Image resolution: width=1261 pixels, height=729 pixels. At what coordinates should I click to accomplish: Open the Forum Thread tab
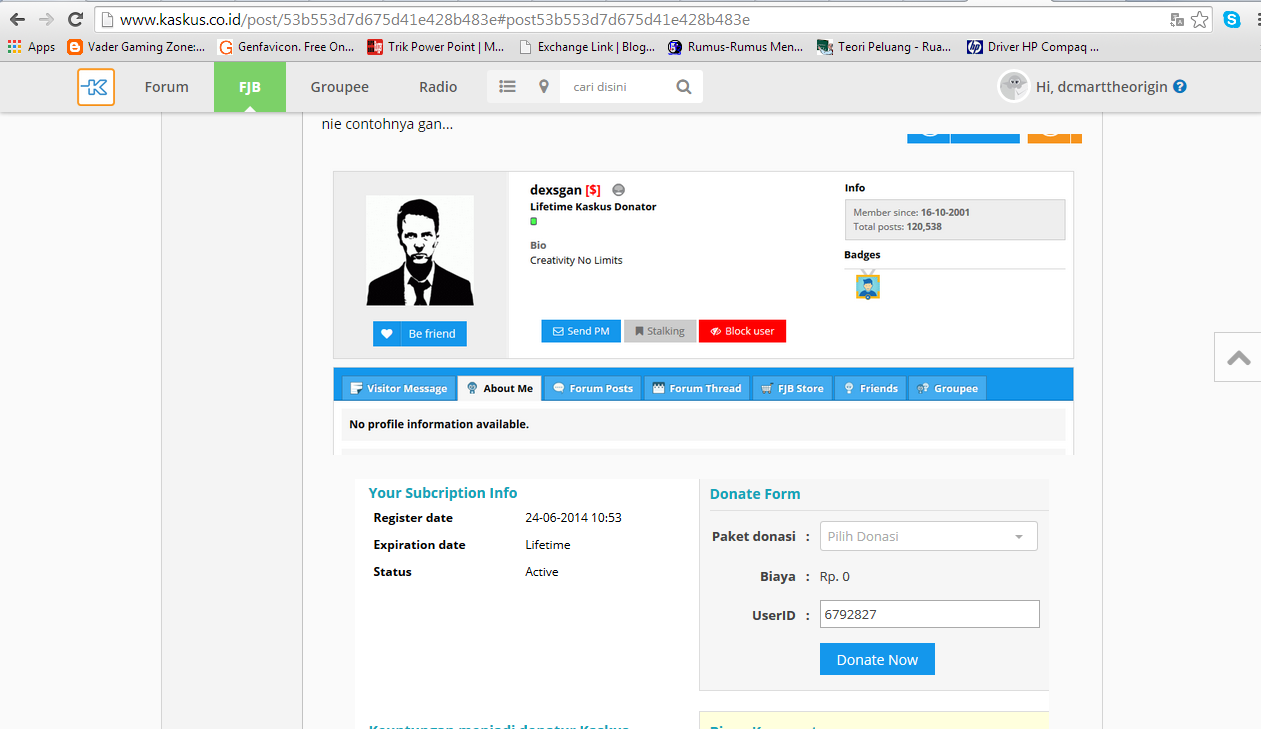(x=697, y=388)
